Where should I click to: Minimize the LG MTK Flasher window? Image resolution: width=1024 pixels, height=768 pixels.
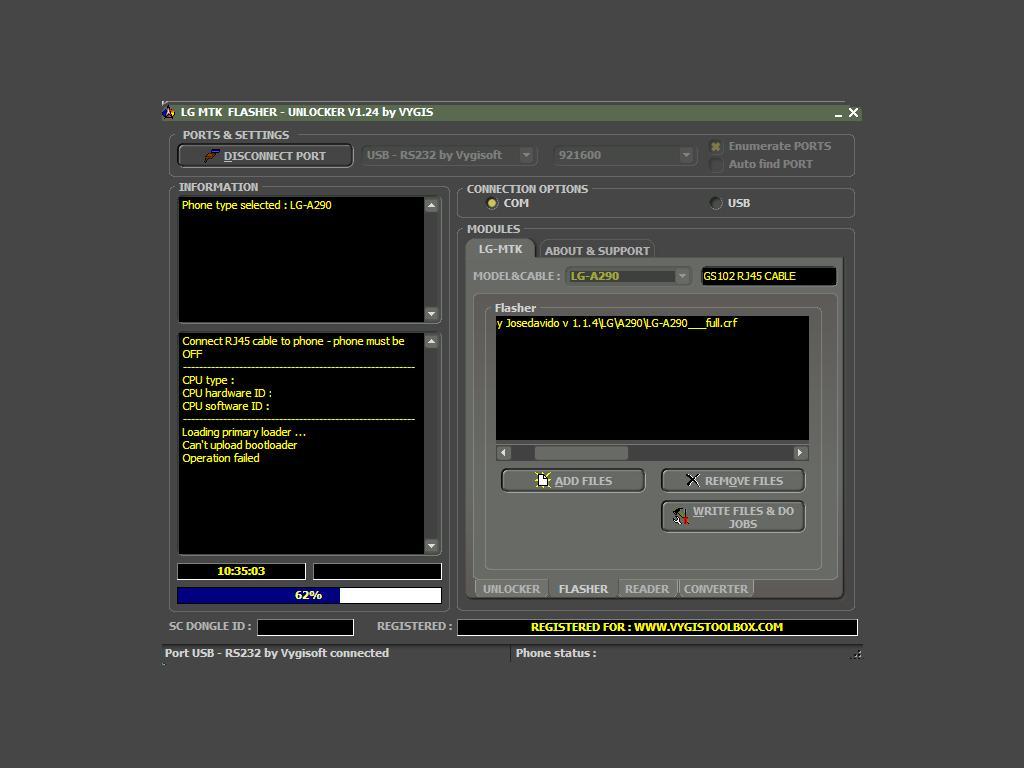[838, 114]
